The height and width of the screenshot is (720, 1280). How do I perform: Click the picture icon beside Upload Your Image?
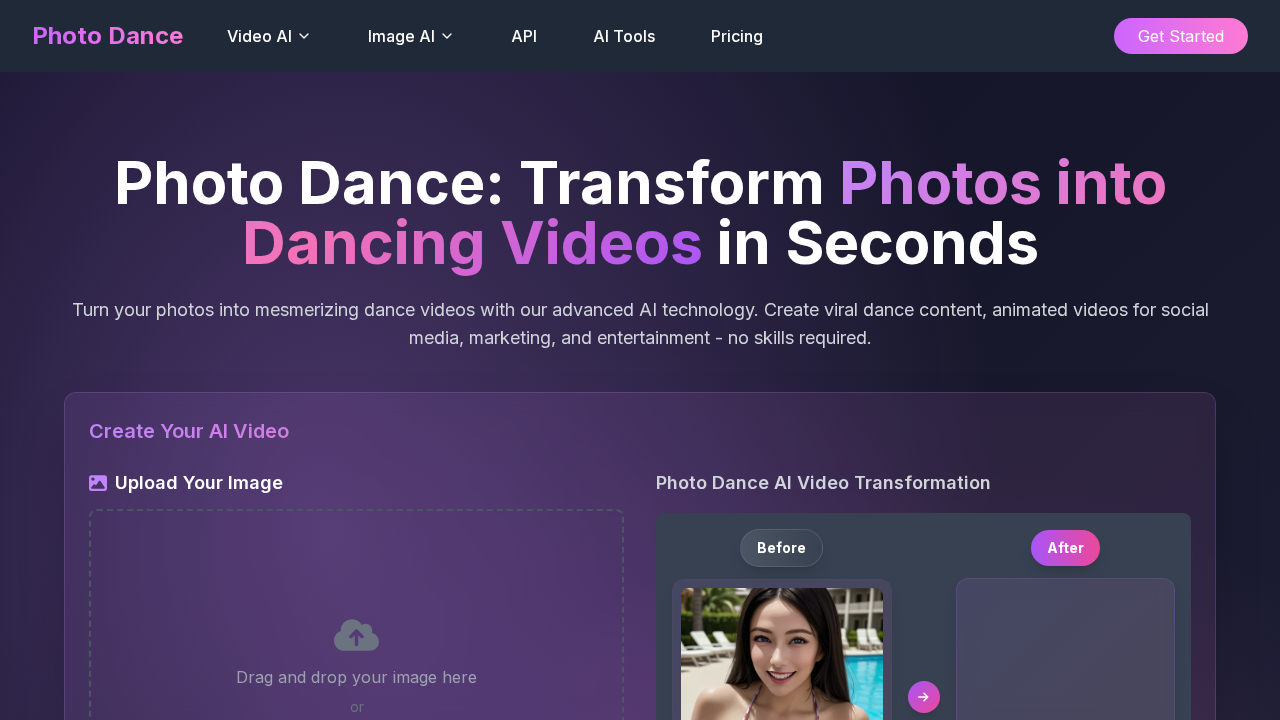coord(98,482)
